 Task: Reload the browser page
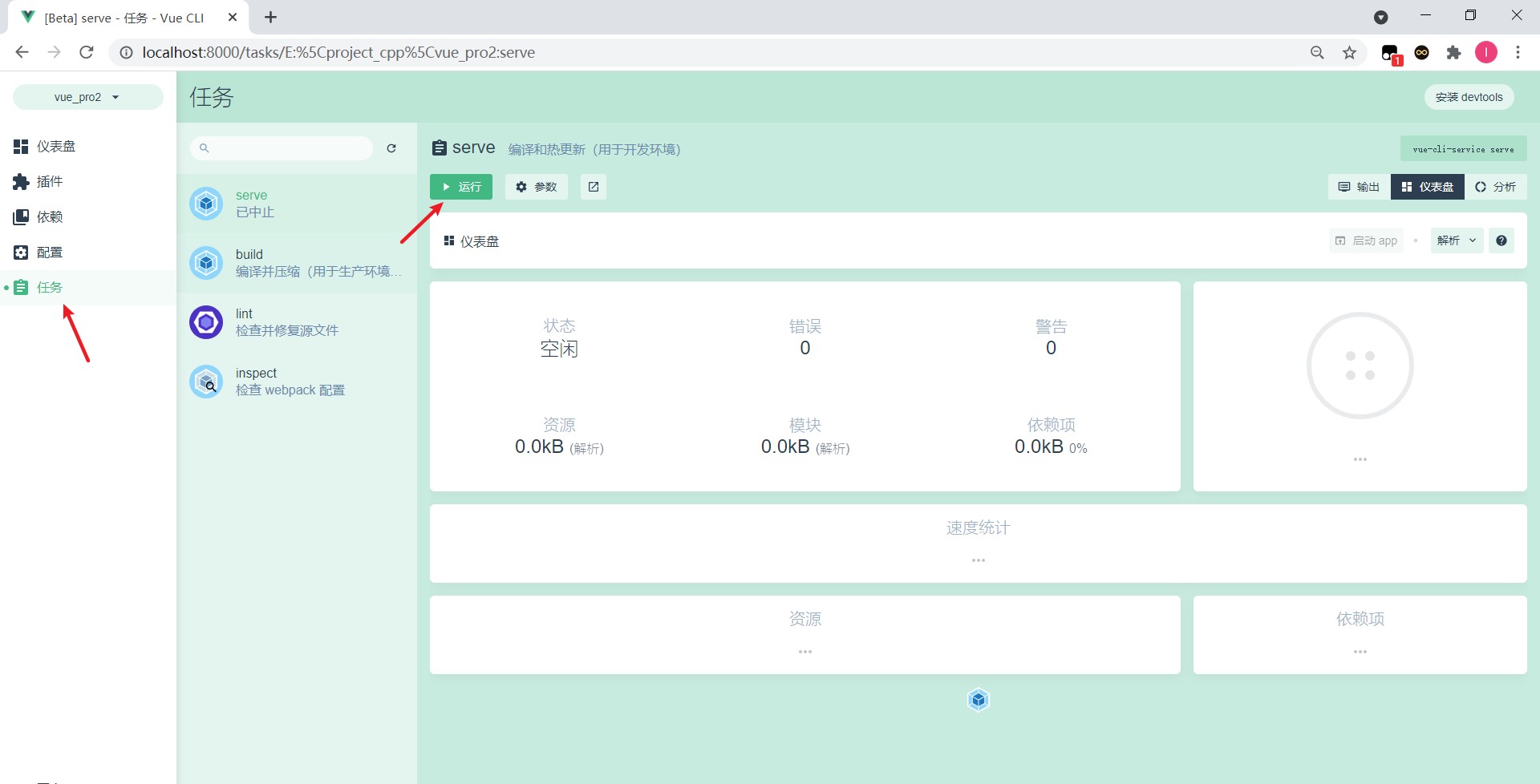(87, 52)
